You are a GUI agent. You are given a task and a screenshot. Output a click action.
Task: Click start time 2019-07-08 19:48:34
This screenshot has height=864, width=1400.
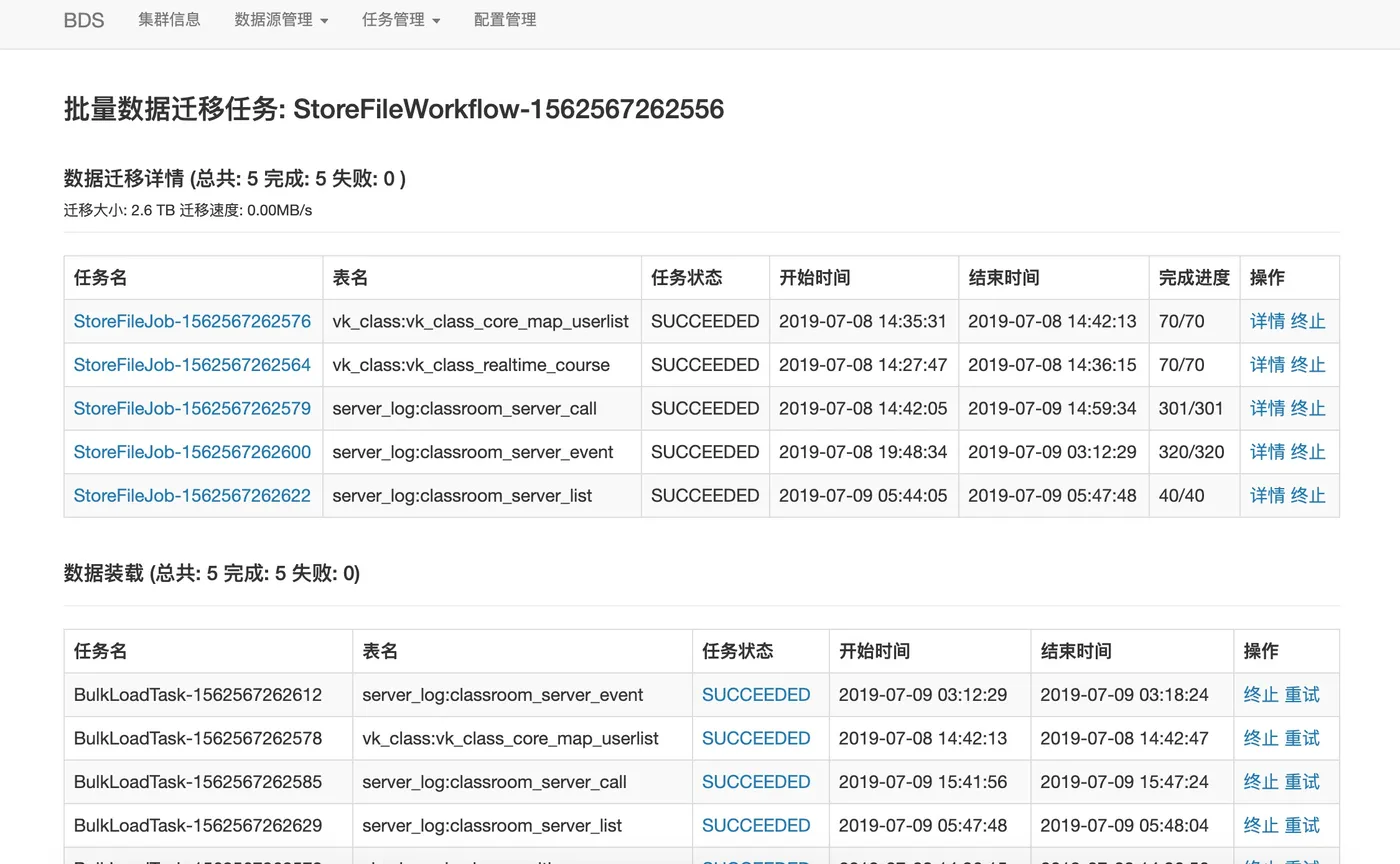[x=863, y=452]
